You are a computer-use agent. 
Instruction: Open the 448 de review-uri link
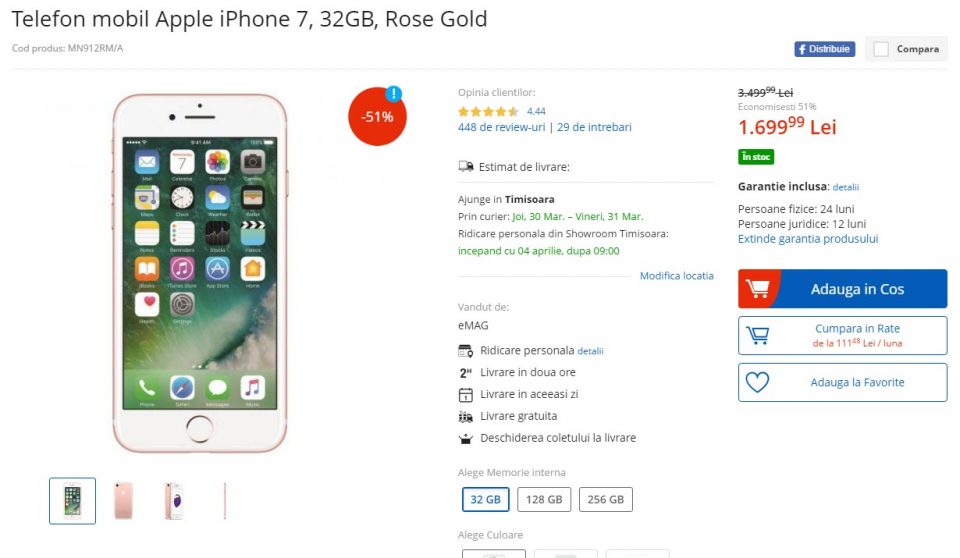[x=501, y=127]
